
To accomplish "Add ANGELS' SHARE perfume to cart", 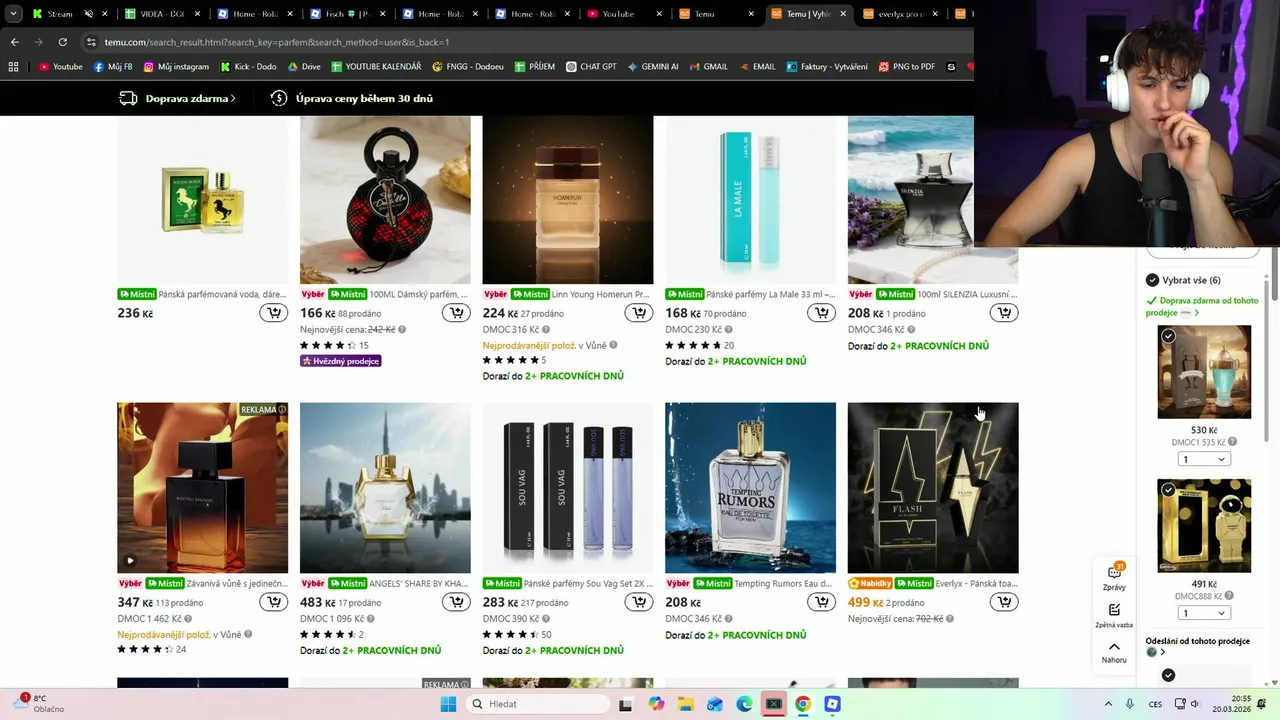I will (456, 602).
